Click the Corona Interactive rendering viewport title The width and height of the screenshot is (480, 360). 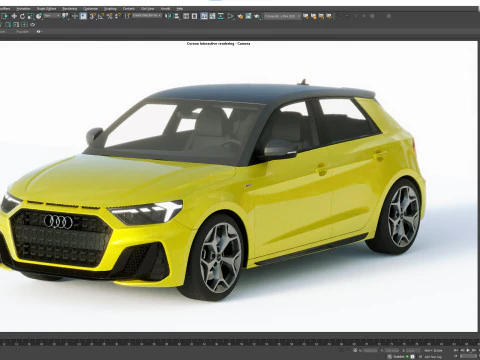pos(218,44)
